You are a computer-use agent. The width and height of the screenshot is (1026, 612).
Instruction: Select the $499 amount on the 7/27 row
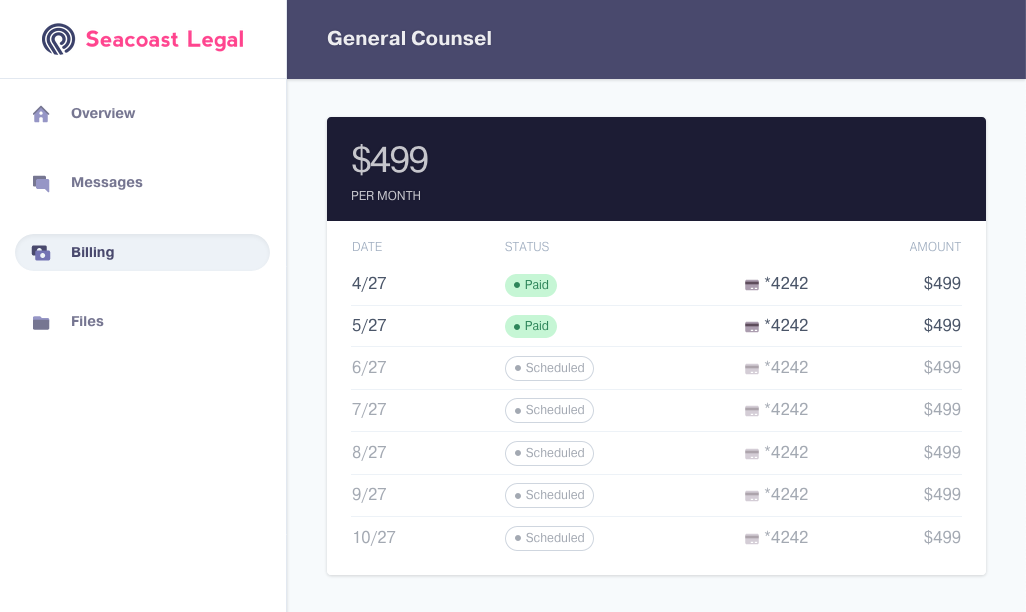[x=941, y=410]
